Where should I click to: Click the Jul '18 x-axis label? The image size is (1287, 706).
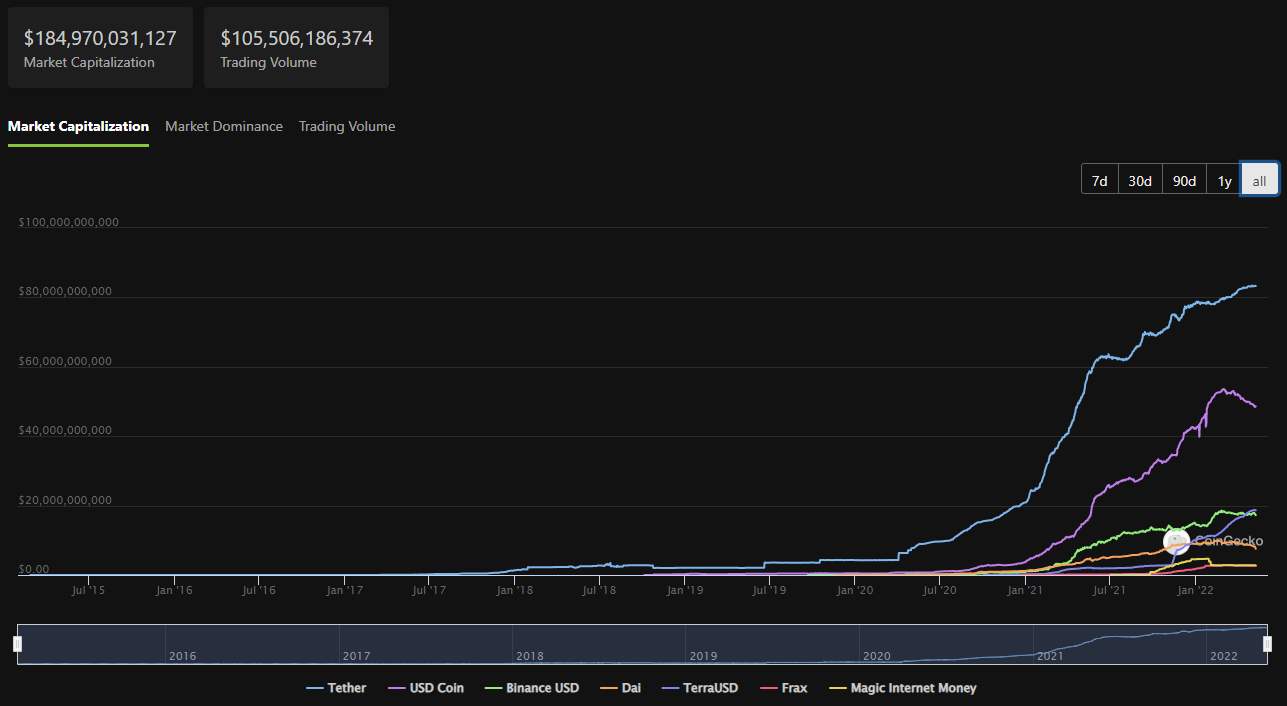598,591
